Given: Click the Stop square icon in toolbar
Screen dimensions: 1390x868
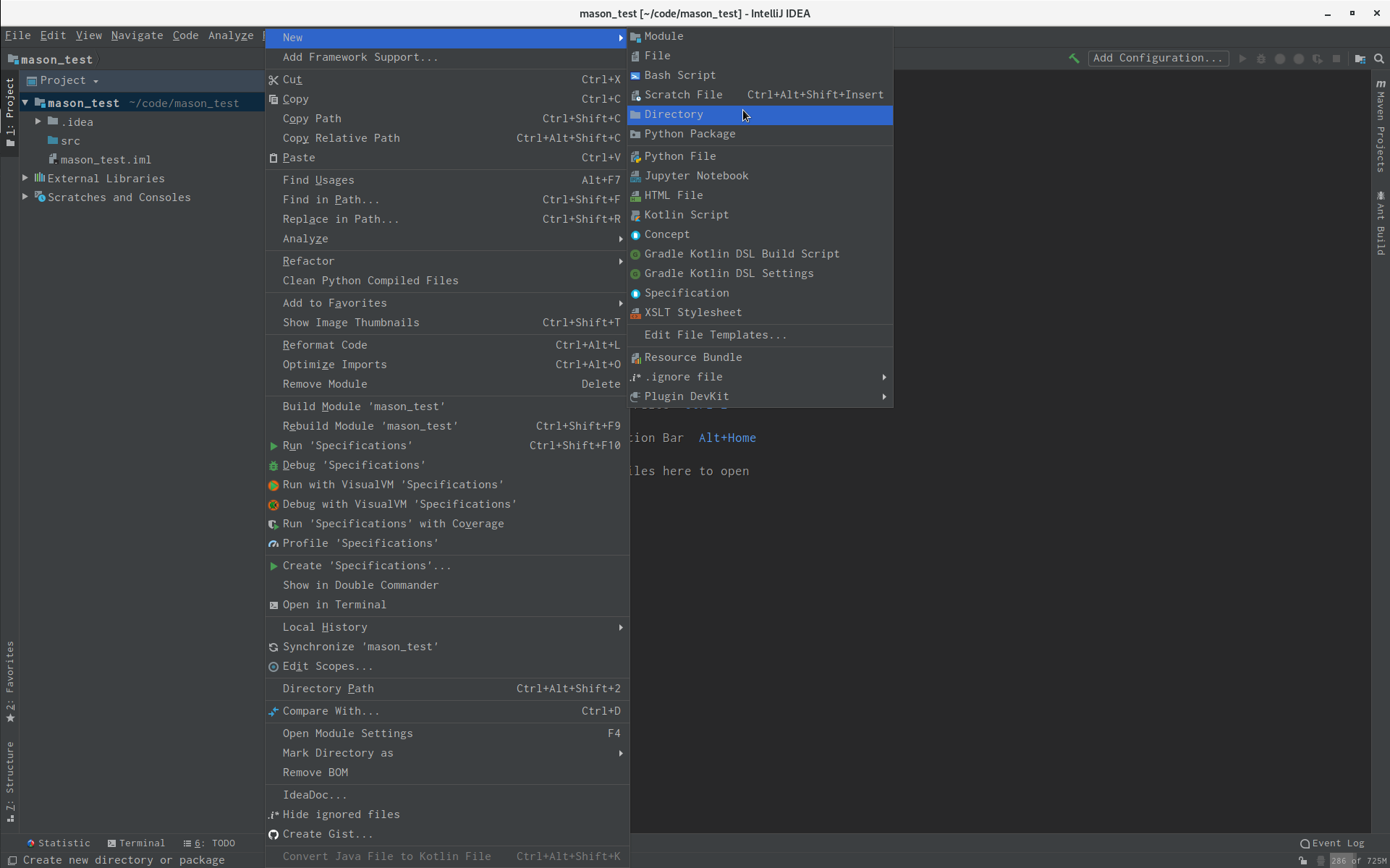Looking at the screenshot, I should point(1336,59).
